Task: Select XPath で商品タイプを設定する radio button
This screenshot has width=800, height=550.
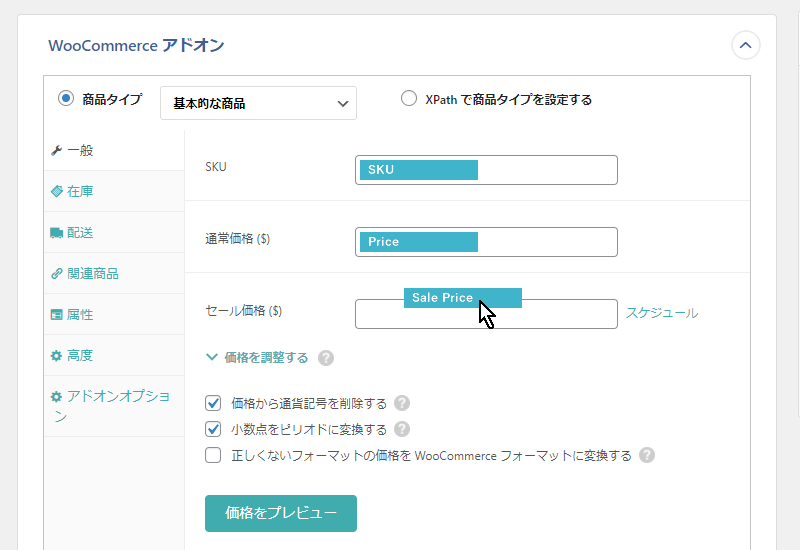Action: click(x=409, y=98)
